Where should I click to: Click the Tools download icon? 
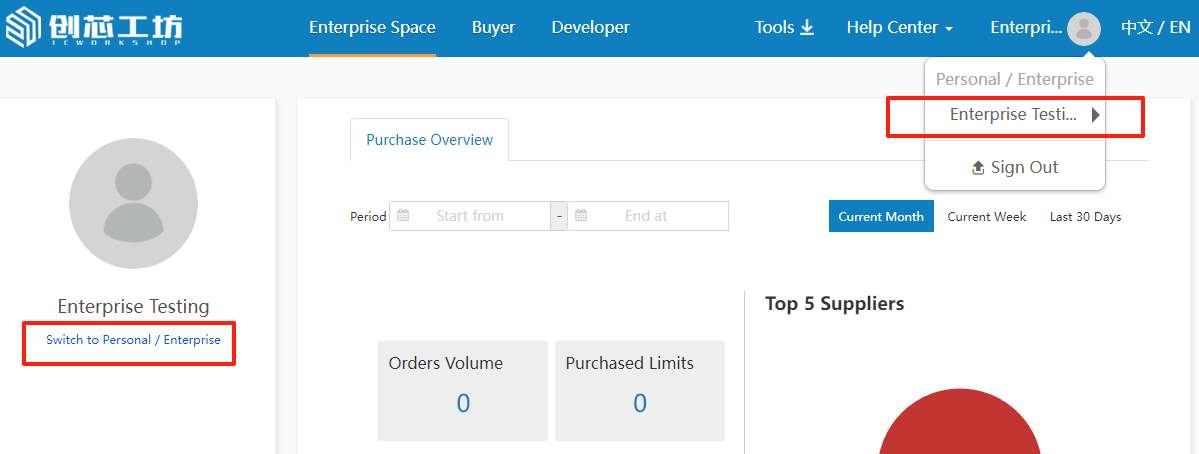coord(807,28)
